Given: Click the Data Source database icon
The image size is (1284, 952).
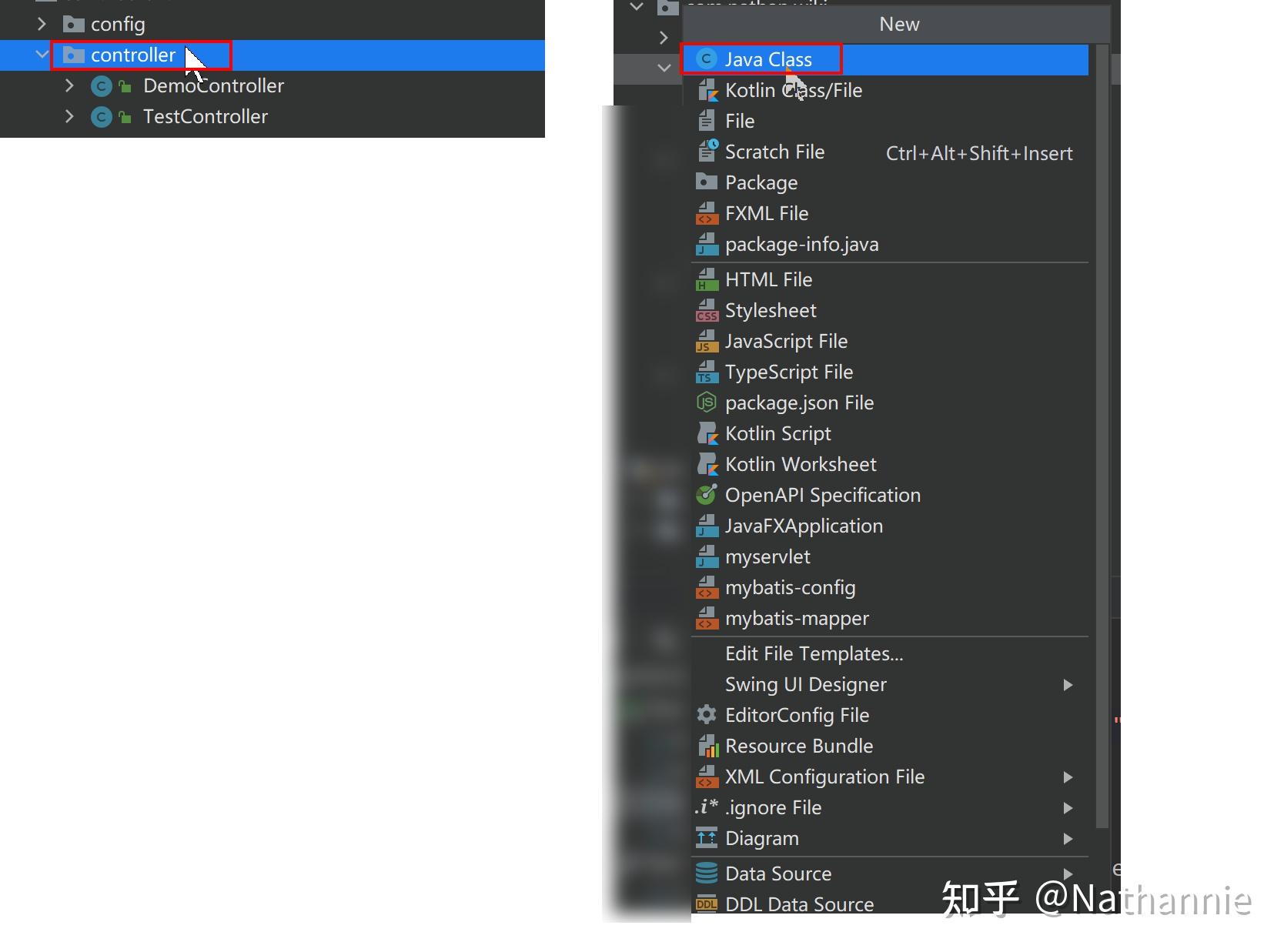Looking at the screenshot, I should click(706, 874).
